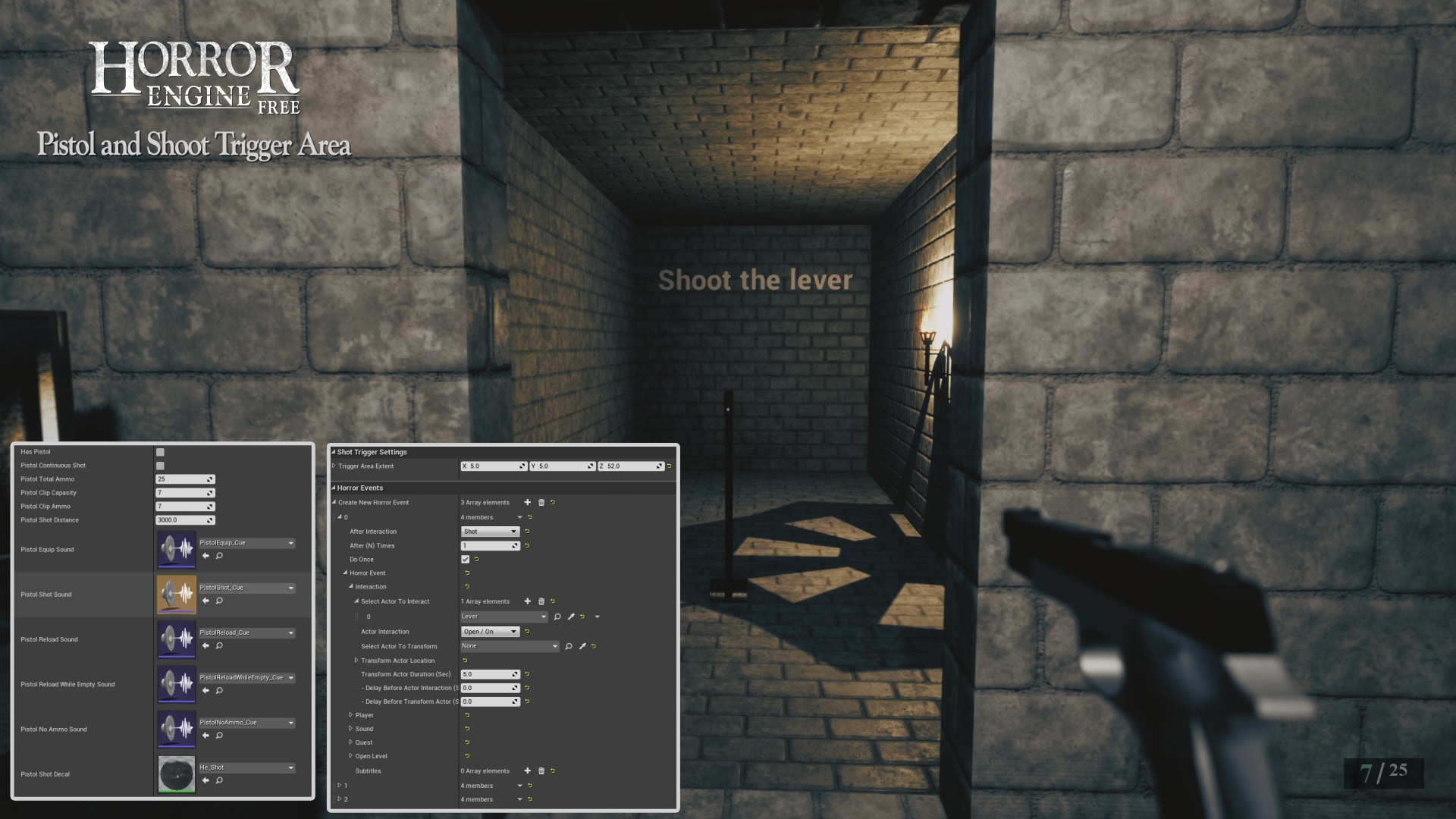Enable Pistol Continuous Shot

click(160, 465)
